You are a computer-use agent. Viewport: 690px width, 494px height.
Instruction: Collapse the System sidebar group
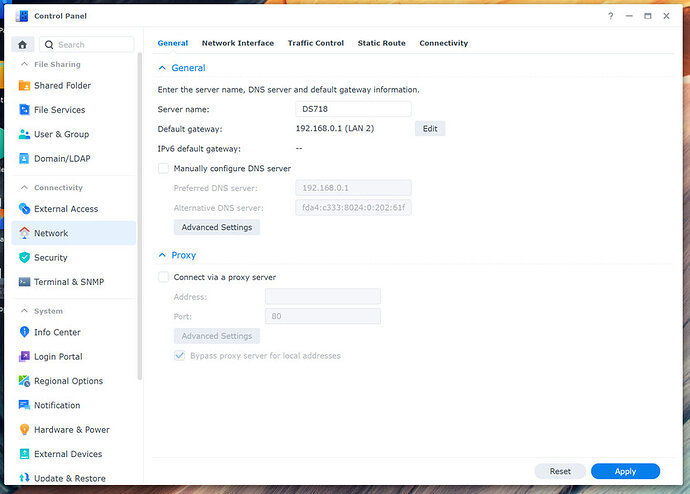(x=24, y=311)
